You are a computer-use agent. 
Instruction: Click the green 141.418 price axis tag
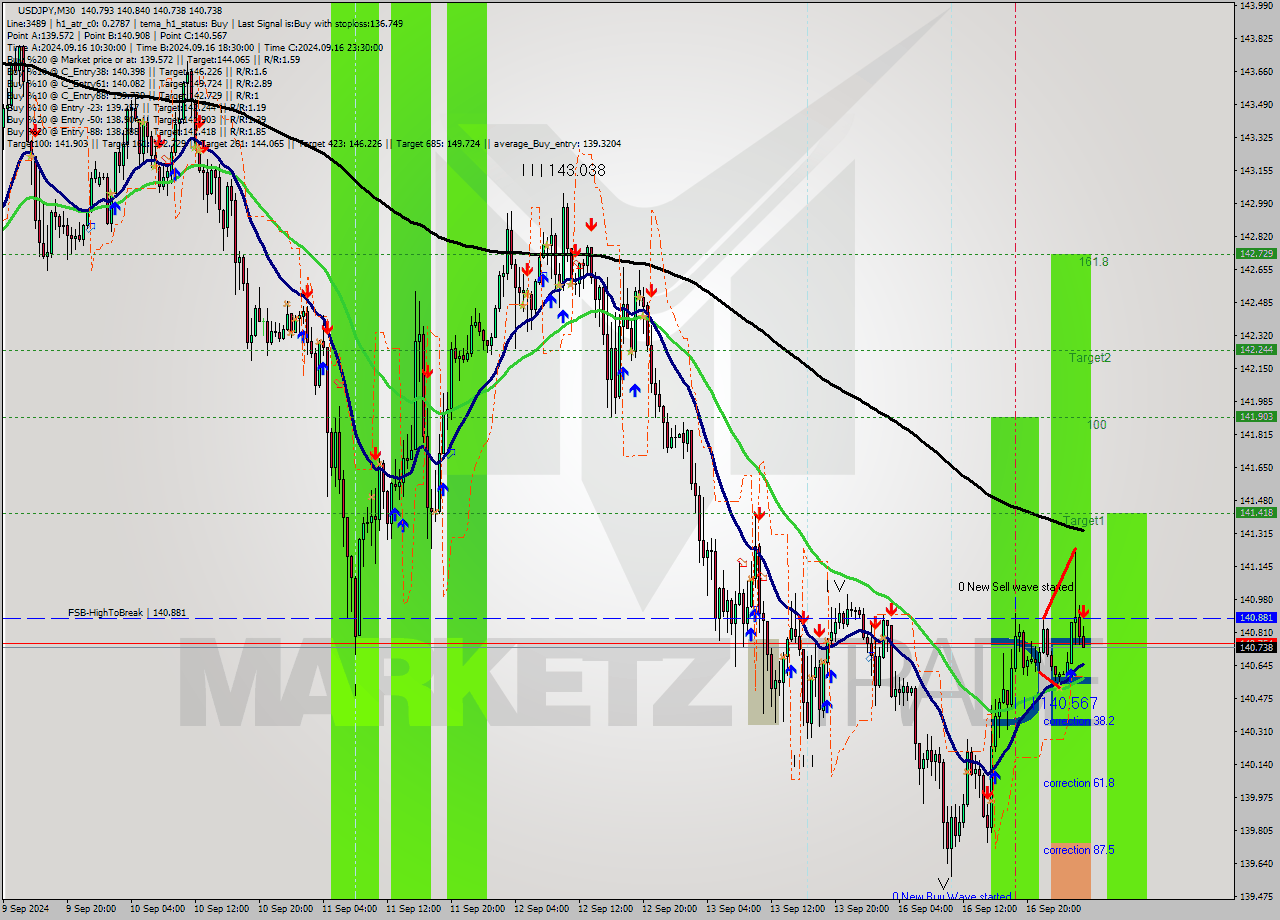pyautogui.click(x=1256, y=513)
